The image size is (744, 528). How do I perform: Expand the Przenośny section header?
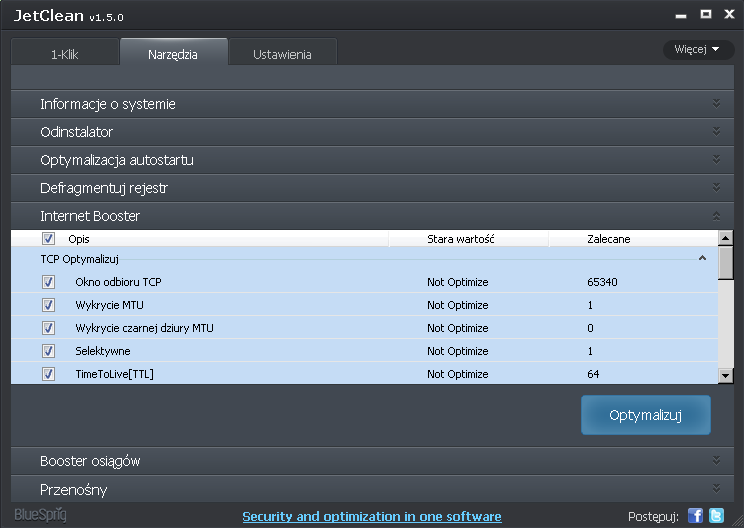pos(74,490)
